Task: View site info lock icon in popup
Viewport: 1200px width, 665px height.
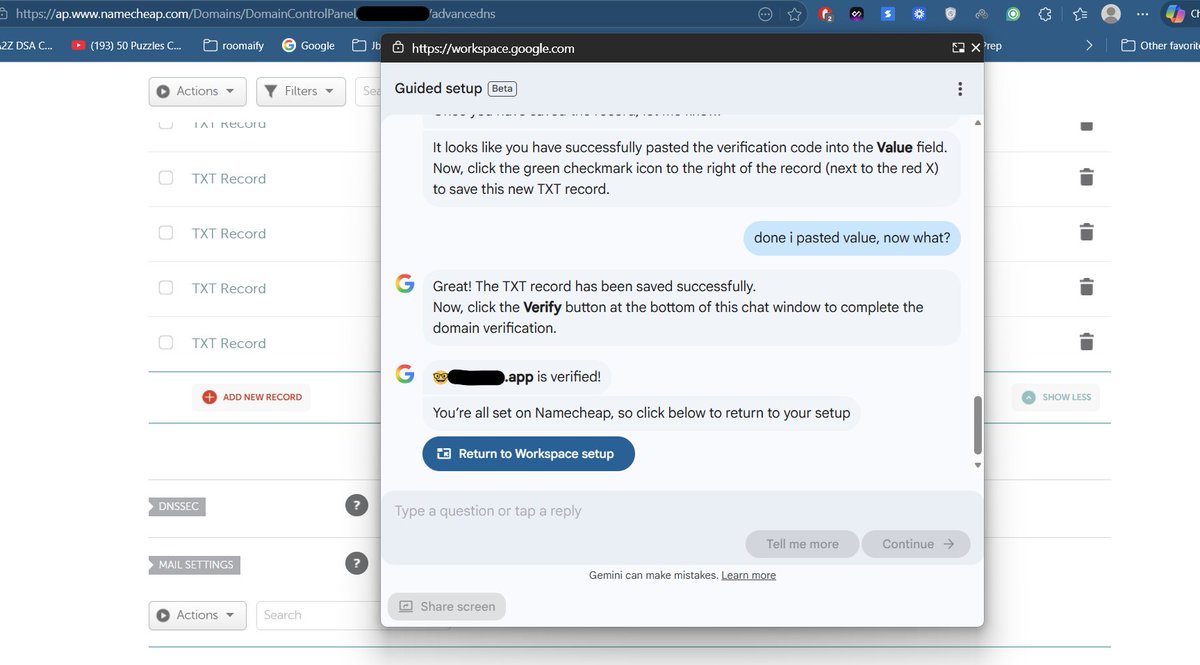Action: (398, 47)
